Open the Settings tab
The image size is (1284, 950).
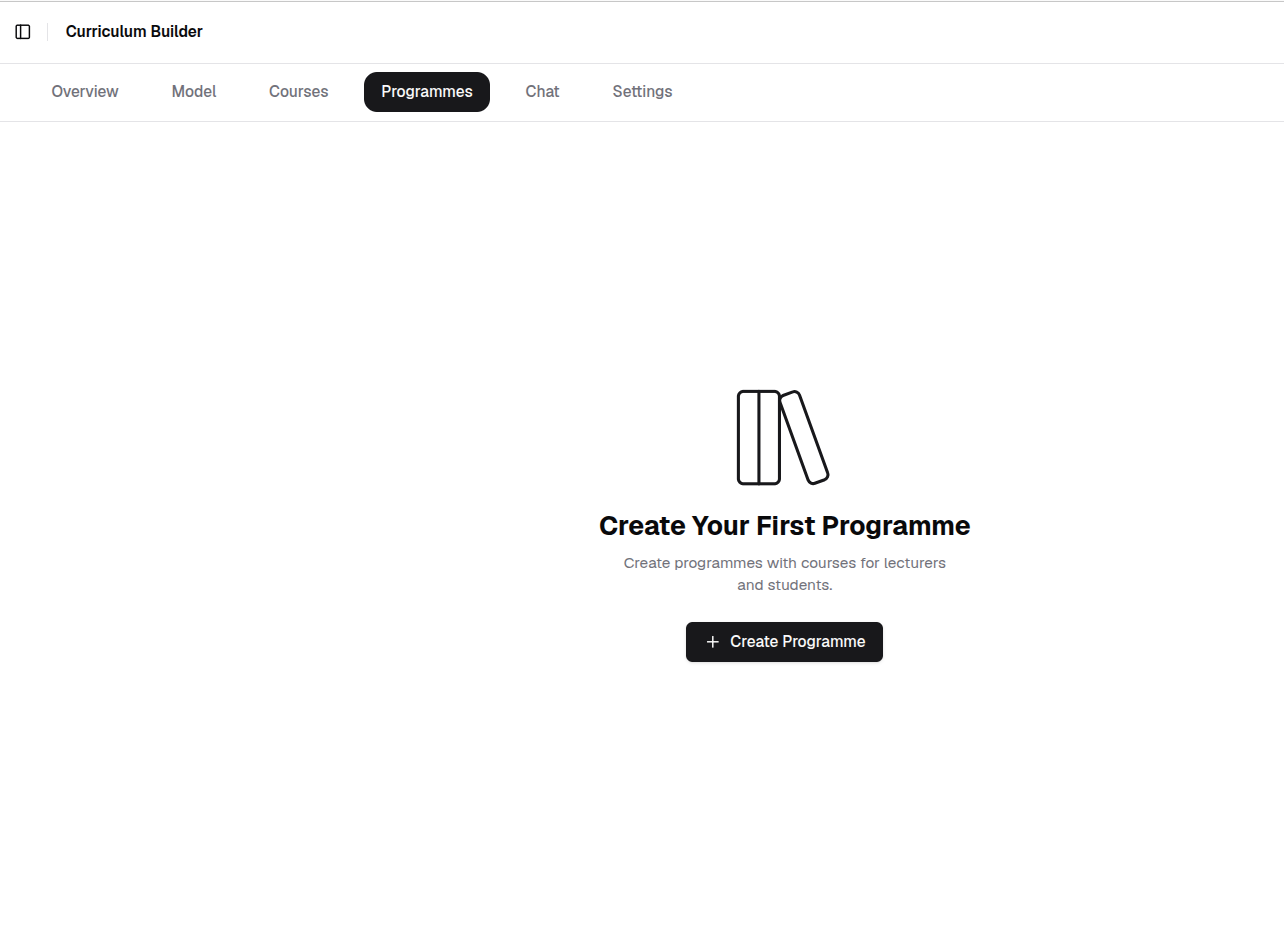tap(642, 92)
